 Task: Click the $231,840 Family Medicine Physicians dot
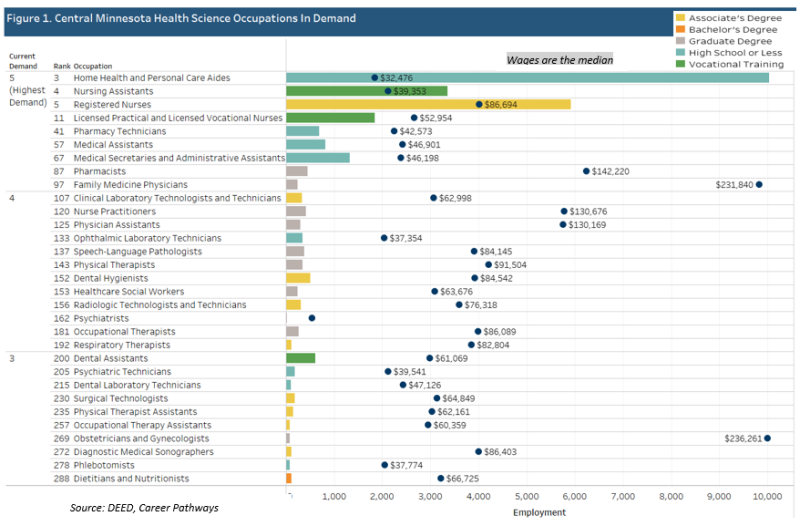(759, 184)
